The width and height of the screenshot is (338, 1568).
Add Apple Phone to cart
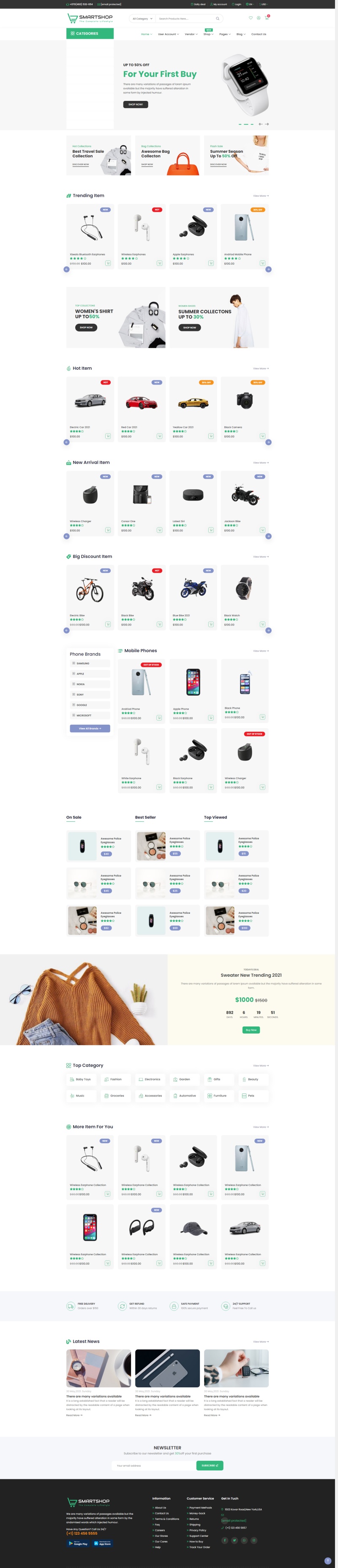pyautogui.click(x=211, y=718)
